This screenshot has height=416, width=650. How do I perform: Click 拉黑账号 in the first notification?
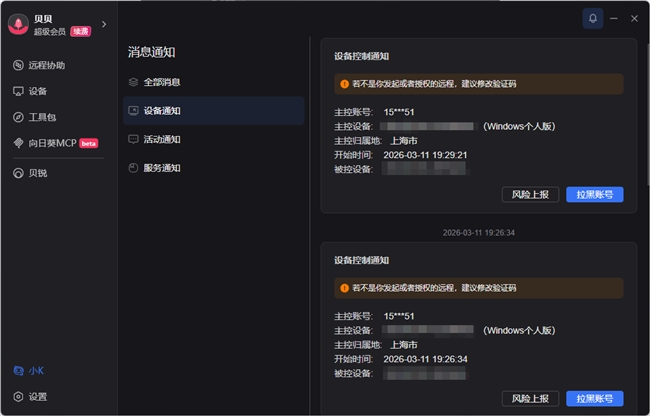click(x=594, y=195)
